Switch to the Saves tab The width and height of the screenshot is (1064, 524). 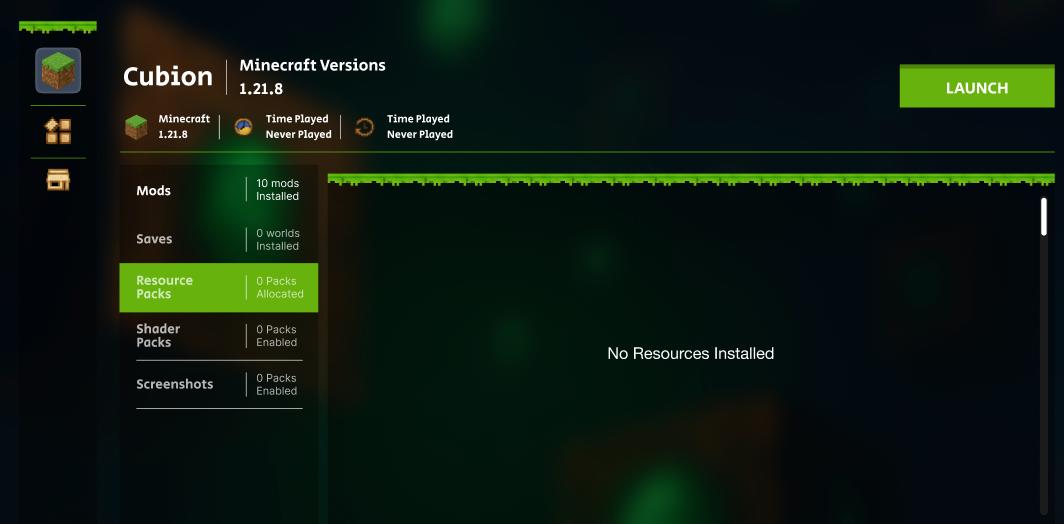click(218, 239)
